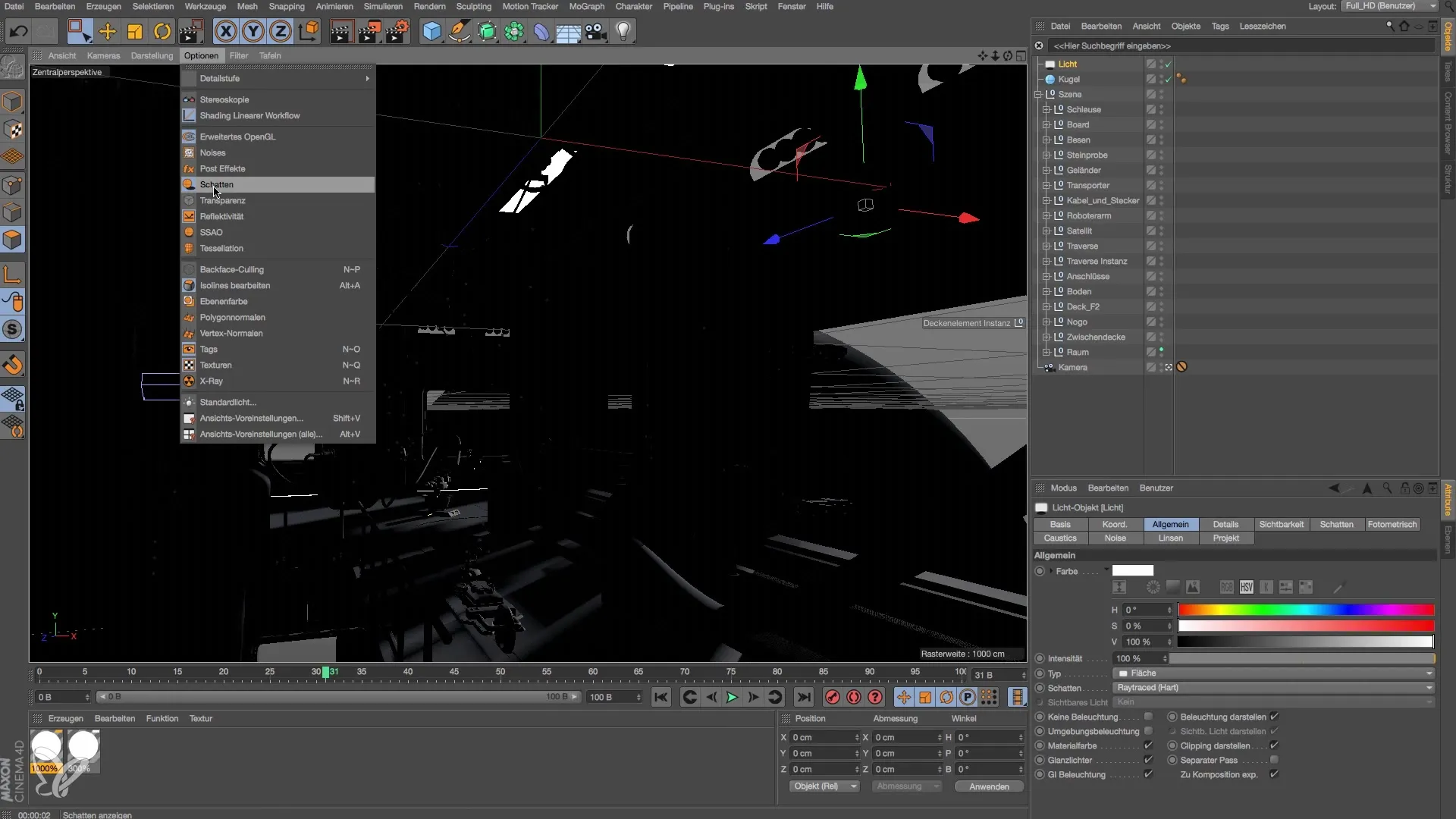The height and width of the screenshot is (819, 1456).
Task: Select the first material thumbnail
Action: pos(47,751)
